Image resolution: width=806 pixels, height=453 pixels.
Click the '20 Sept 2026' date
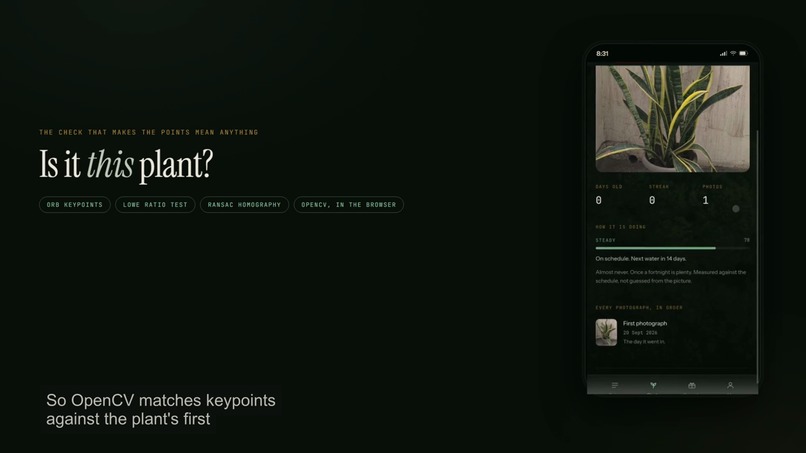[x=640, y=333]
